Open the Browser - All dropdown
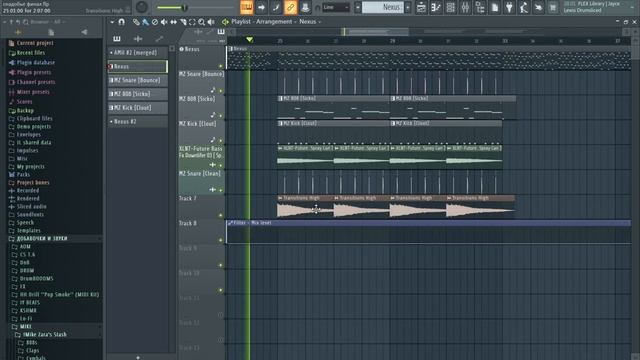This screenshot has width=640, height=360. (47, 22)
